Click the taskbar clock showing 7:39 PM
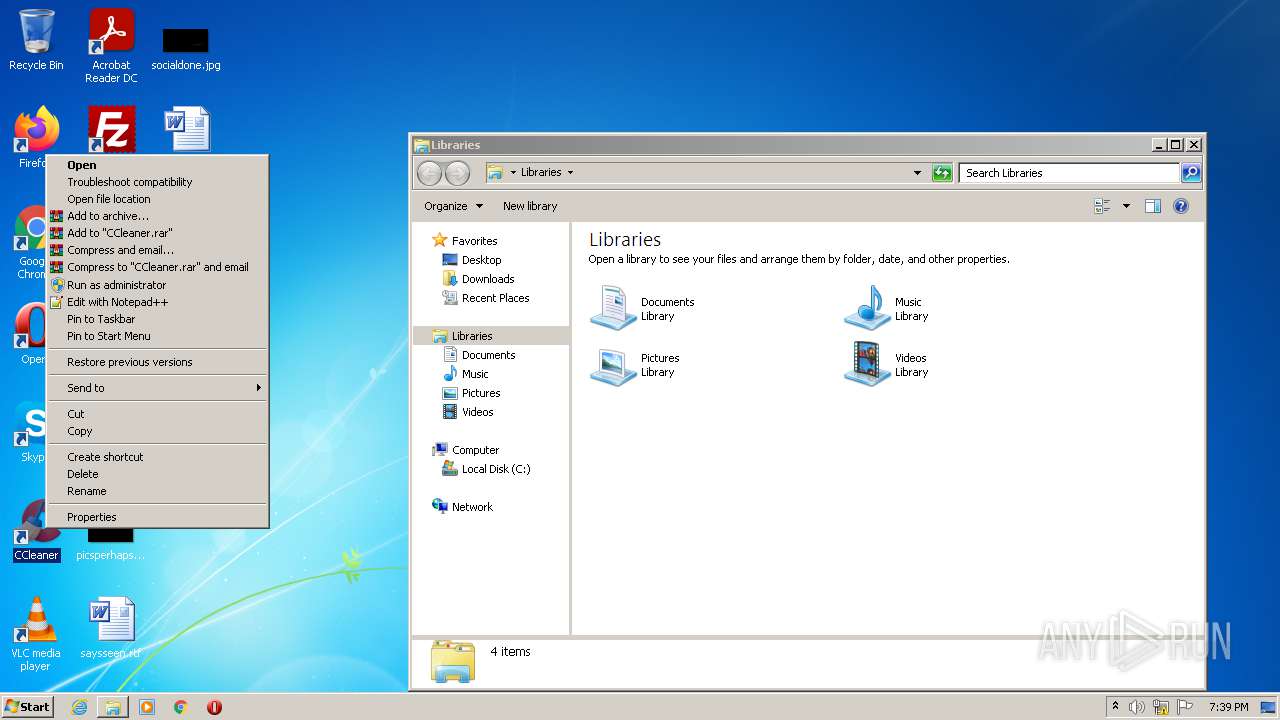Viewport: 1280px width, 720px height. tap(1228, 707)
